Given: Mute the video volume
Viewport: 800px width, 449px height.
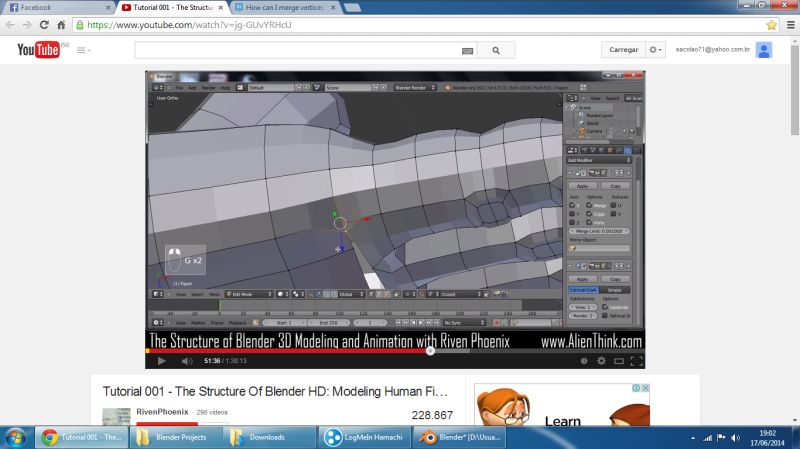Looking at the screenshot, I should [x=187, y=361].
